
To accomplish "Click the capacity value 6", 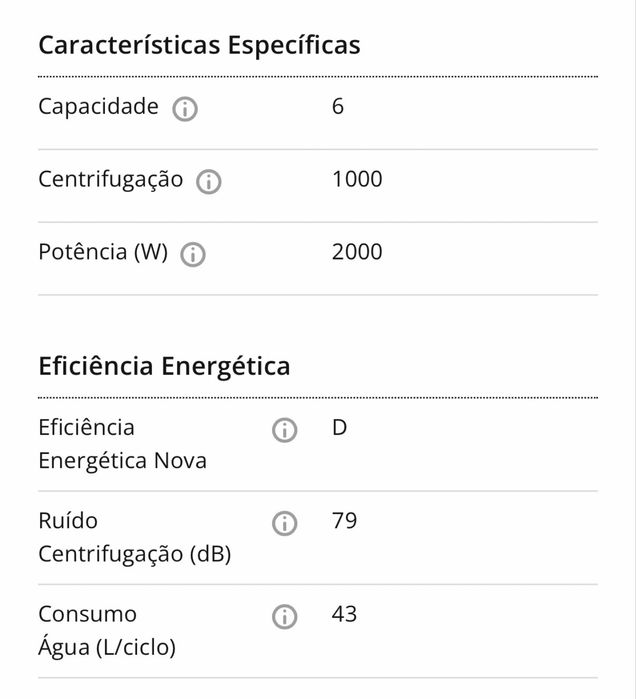I will [338, 107].
